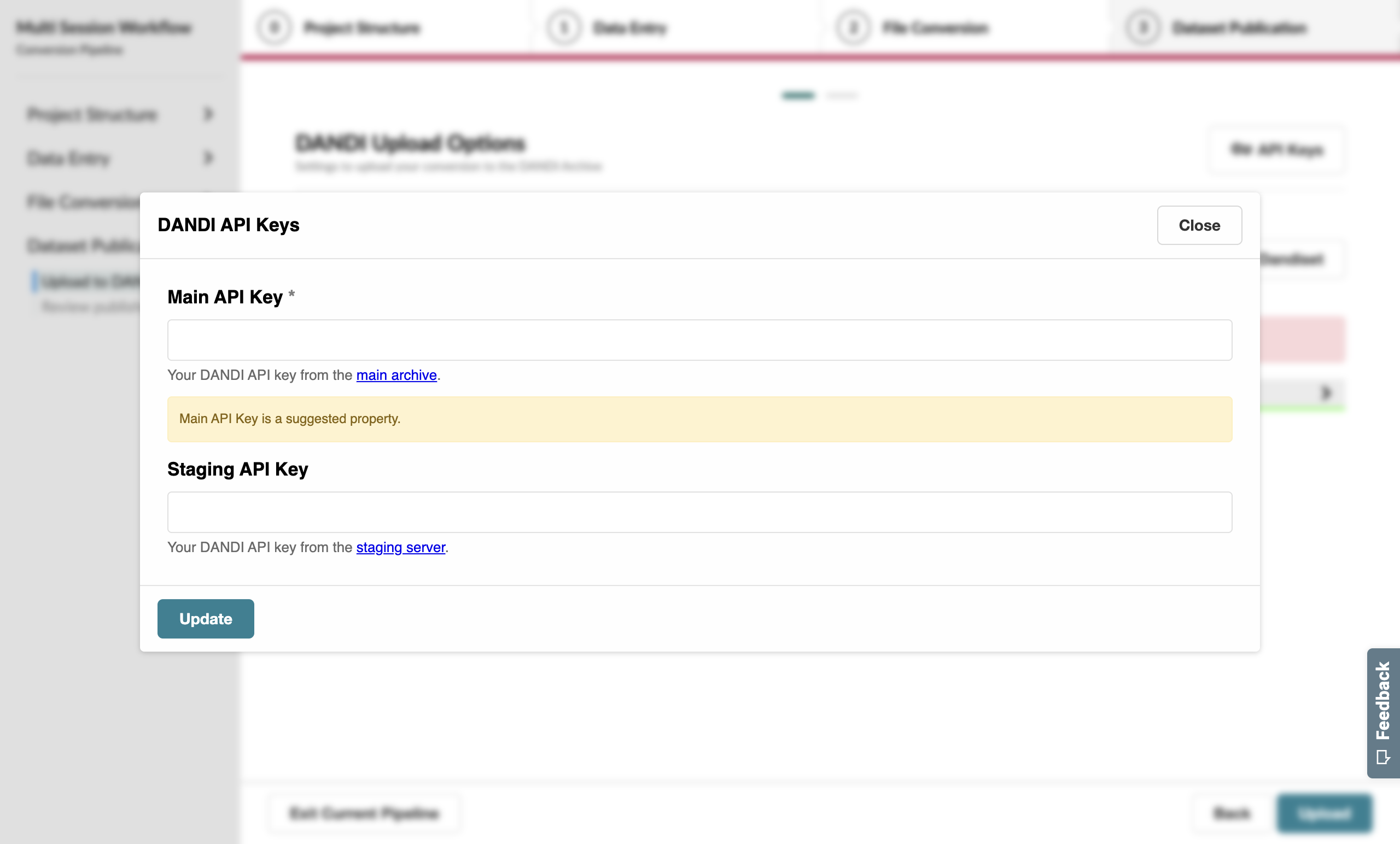Click the second page indicator dash
The image size is (1400, 844).
[x=842, y=96]
